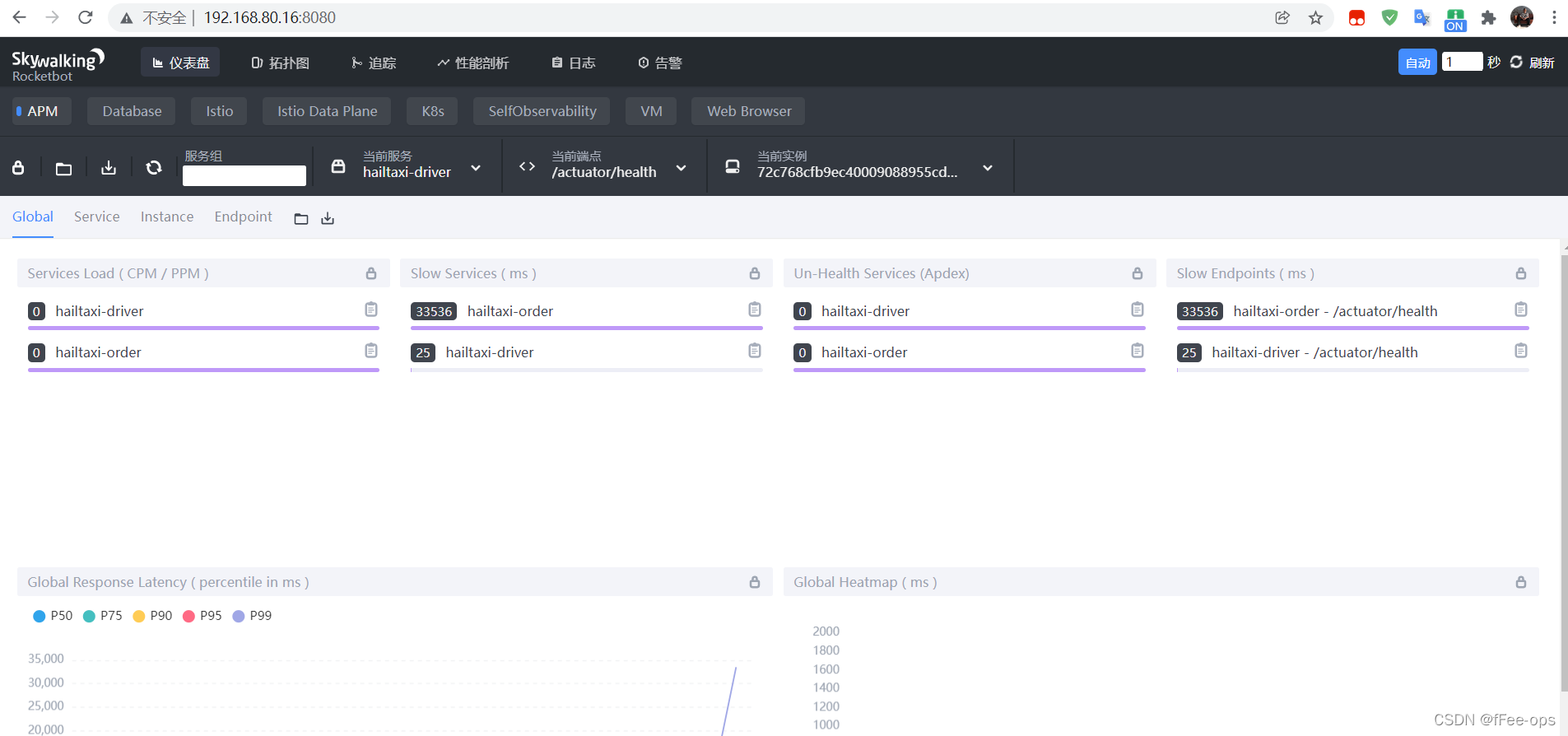The width and height of the screenshot is (1568, 736).
Task: Switch to the Instance tab
Action: [167, 217]
